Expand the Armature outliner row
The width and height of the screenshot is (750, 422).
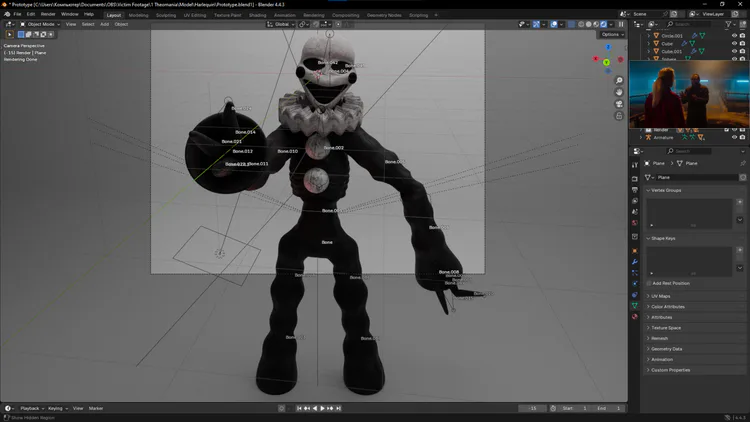[641, 137]
